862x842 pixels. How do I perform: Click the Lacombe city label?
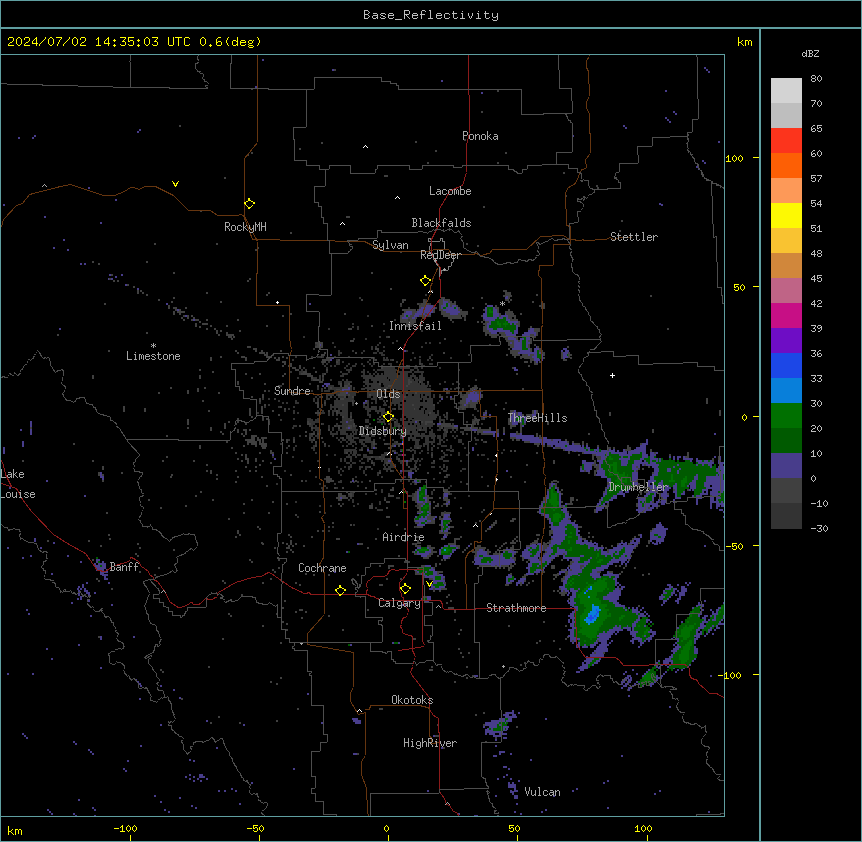(x=450, y=191)
